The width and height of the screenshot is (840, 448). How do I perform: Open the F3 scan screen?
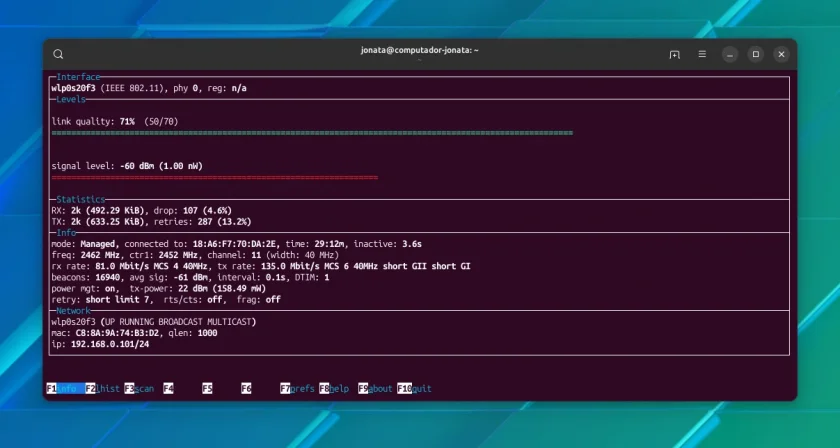click(x=139, y=389)
